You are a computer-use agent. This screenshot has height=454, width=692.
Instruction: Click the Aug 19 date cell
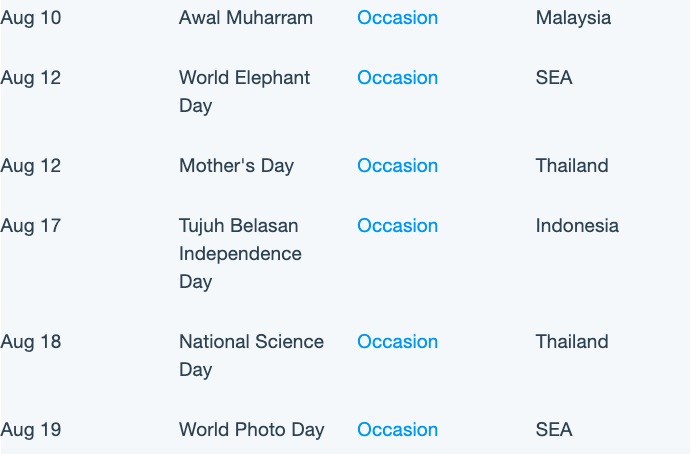[x=30, y=430]
